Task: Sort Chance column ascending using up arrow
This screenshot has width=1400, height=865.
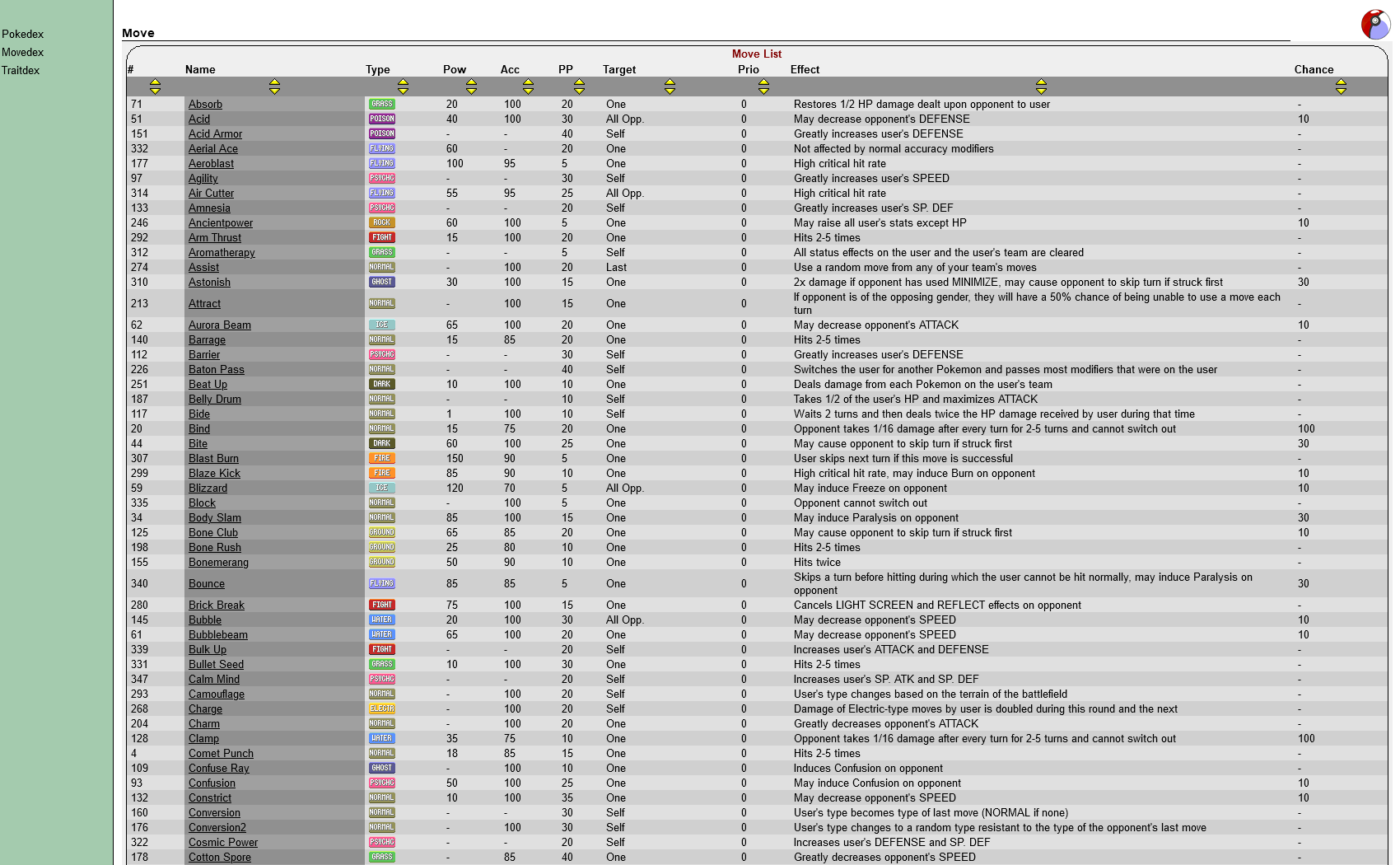Action: coord(1341,82)
